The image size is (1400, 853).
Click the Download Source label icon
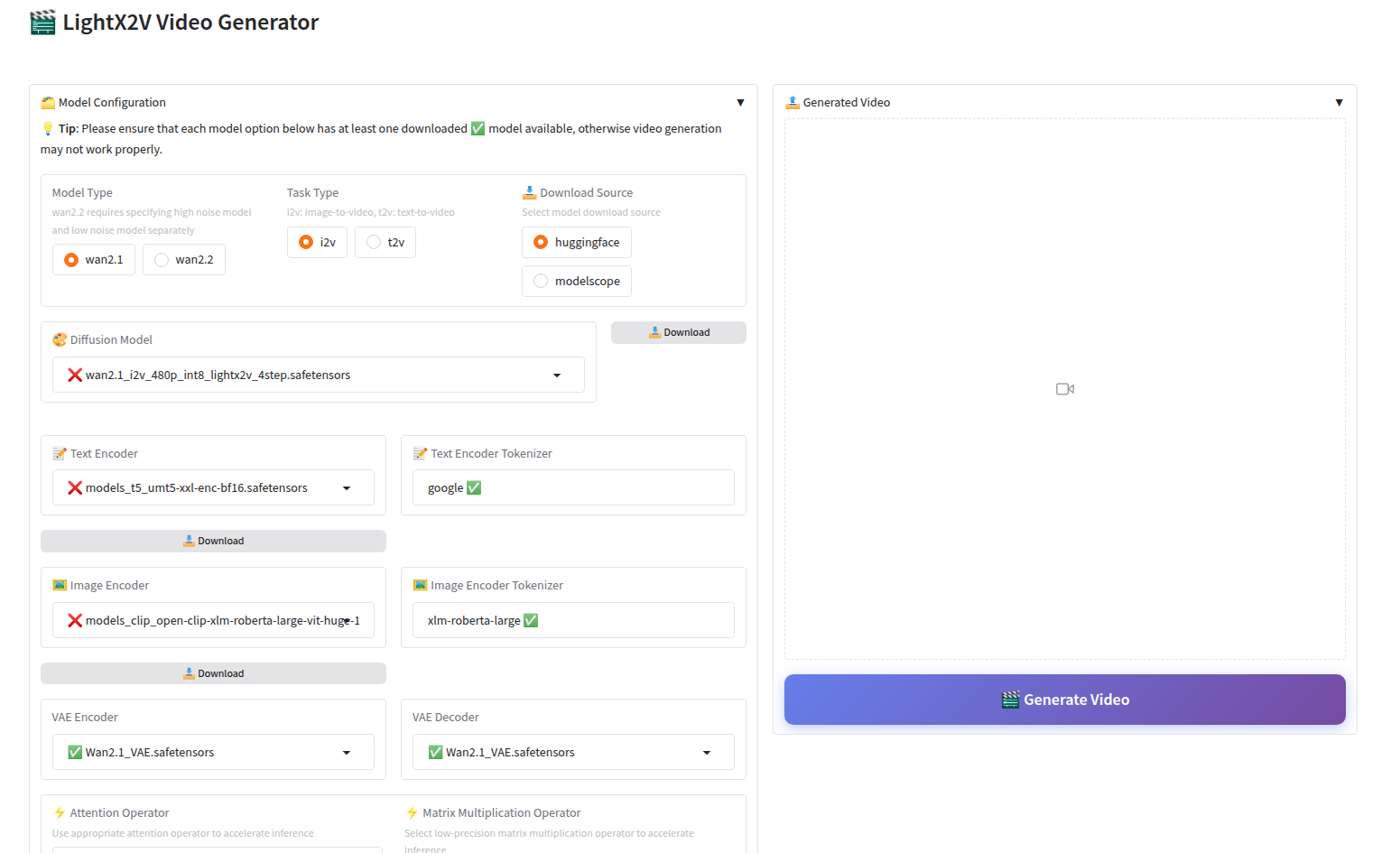tap(529, 193)
